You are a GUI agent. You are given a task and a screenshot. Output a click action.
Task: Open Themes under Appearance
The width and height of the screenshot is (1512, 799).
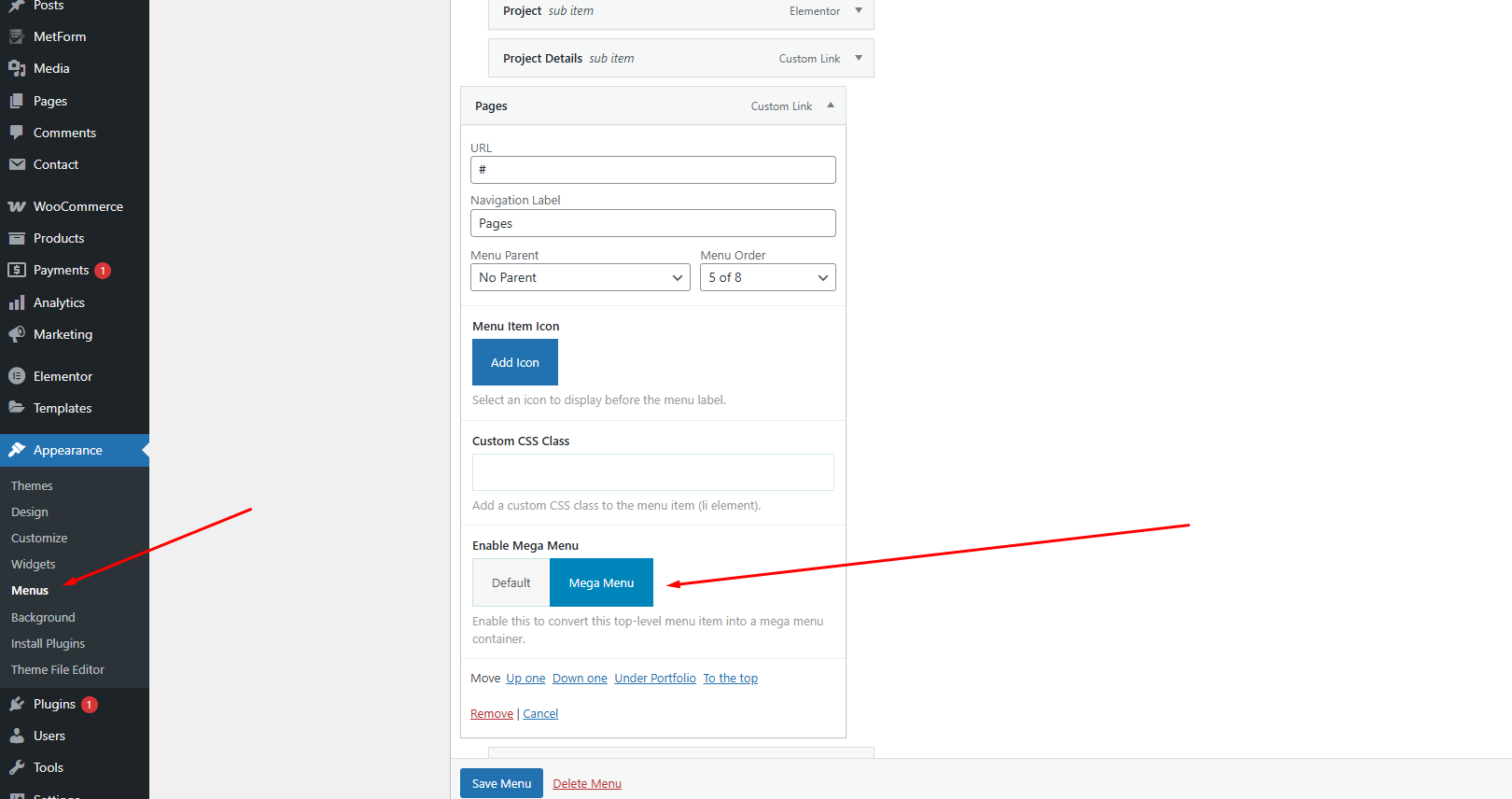pos(32,485)
